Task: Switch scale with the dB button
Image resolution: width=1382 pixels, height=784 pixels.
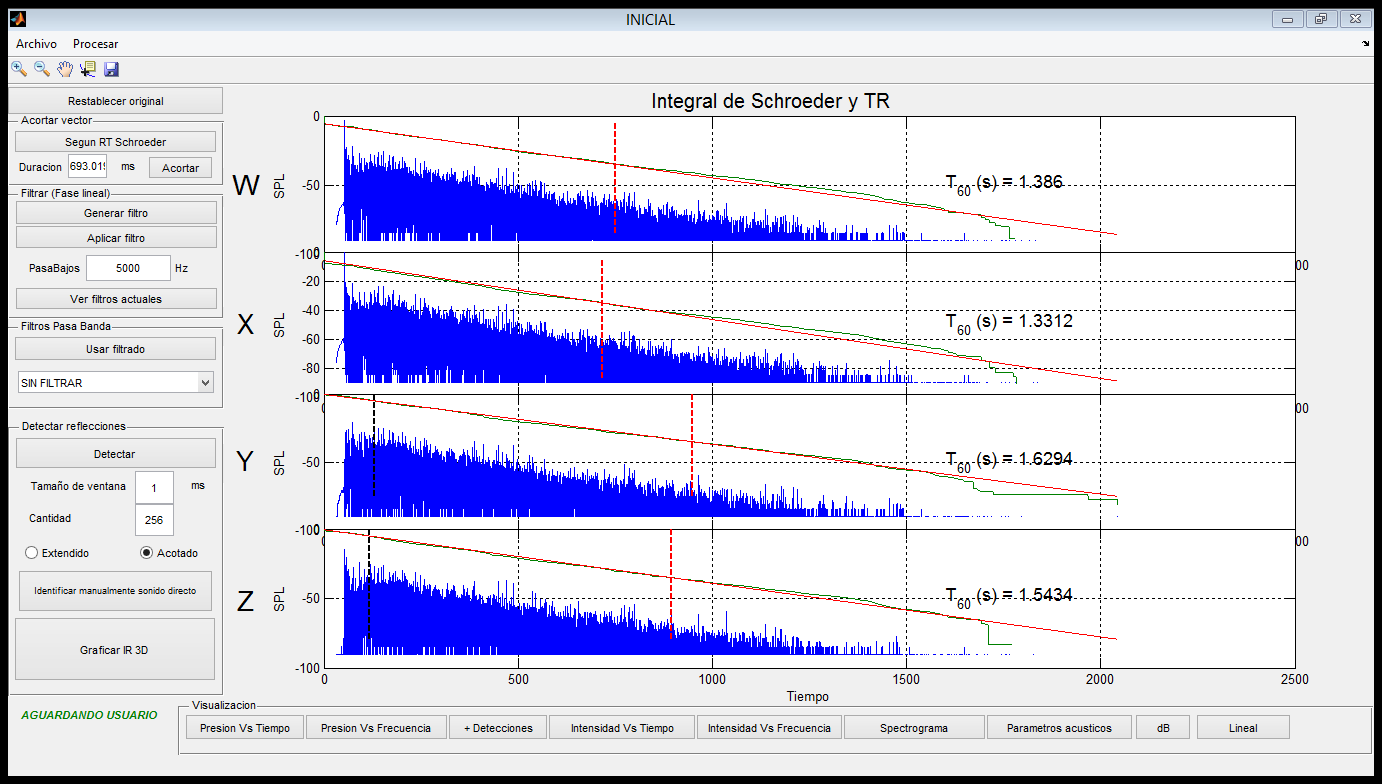Action: point(1163,728)
